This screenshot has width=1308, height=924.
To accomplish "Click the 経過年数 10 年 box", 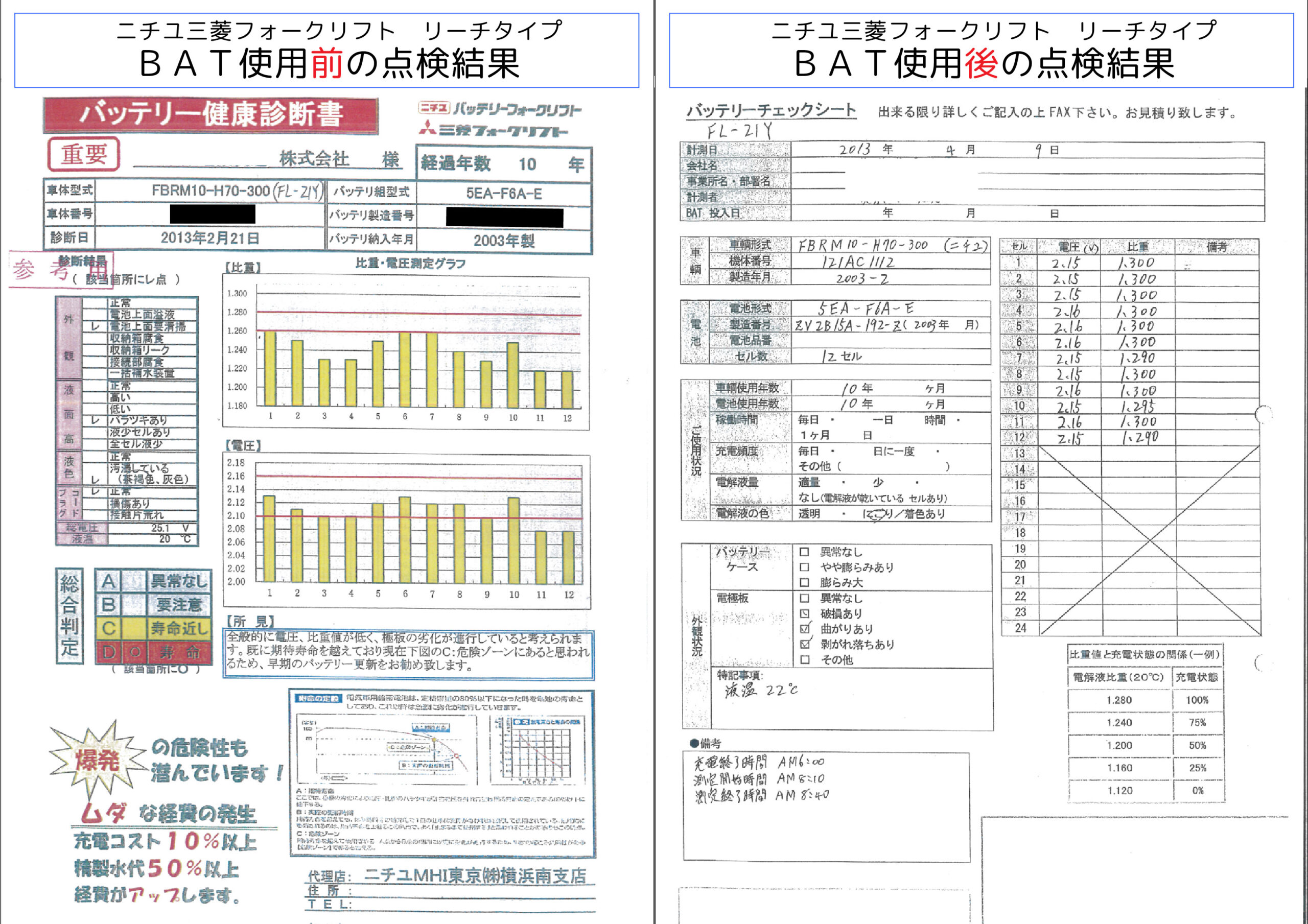I will 504,164.
